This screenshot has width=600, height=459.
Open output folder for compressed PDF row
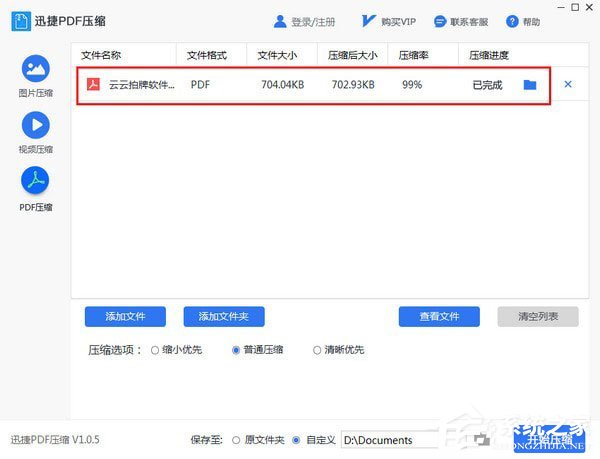click(530, 85)
